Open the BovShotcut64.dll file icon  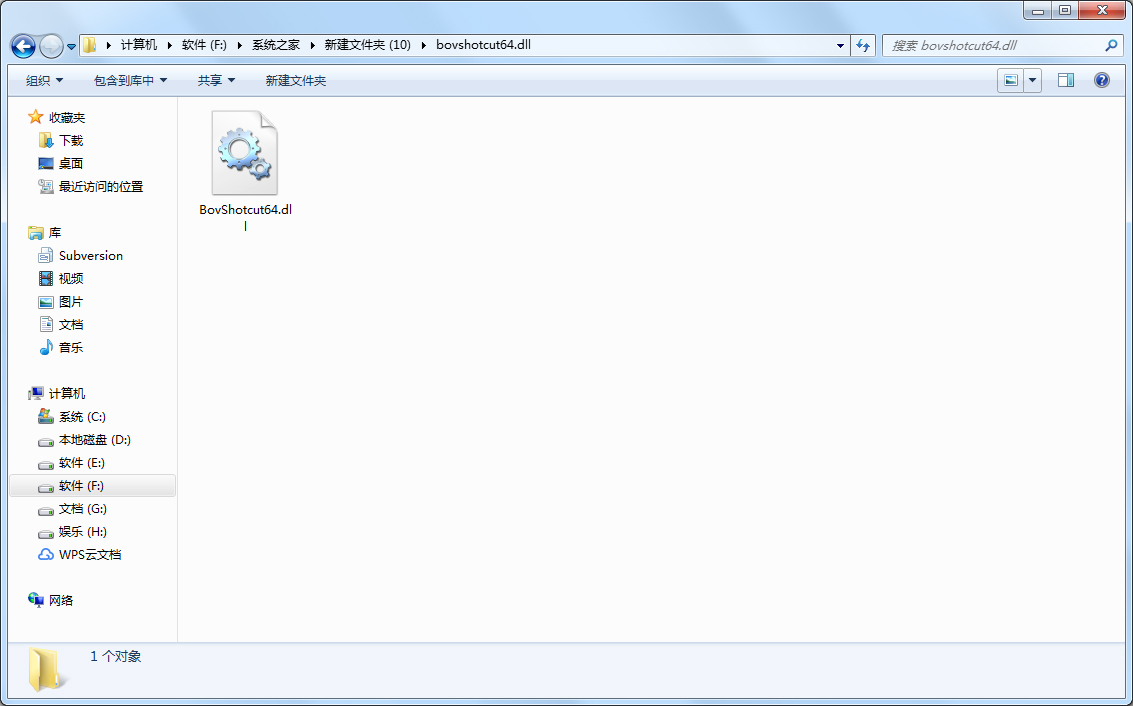[x=244, y=154]
